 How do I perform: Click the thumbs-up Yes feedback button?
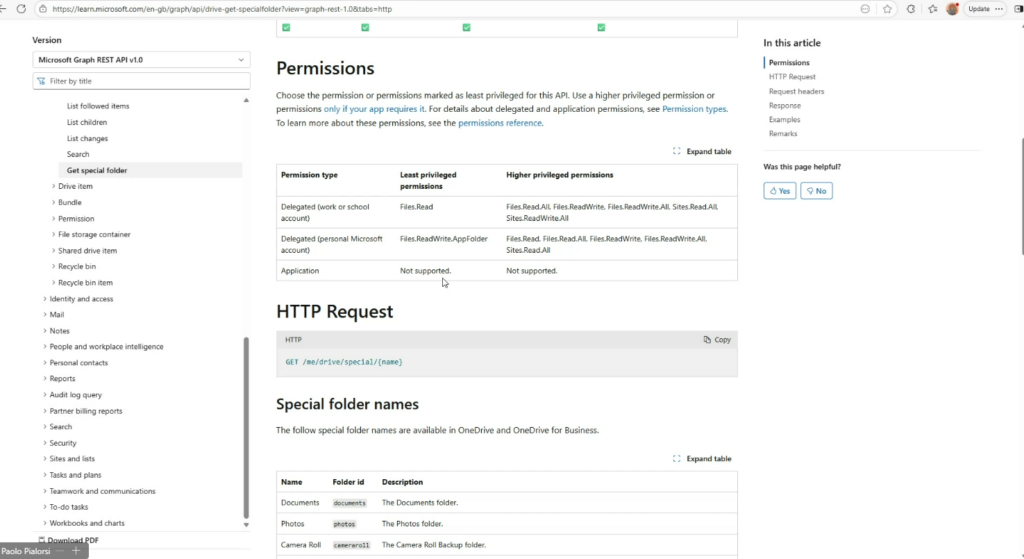coord(780,191)
